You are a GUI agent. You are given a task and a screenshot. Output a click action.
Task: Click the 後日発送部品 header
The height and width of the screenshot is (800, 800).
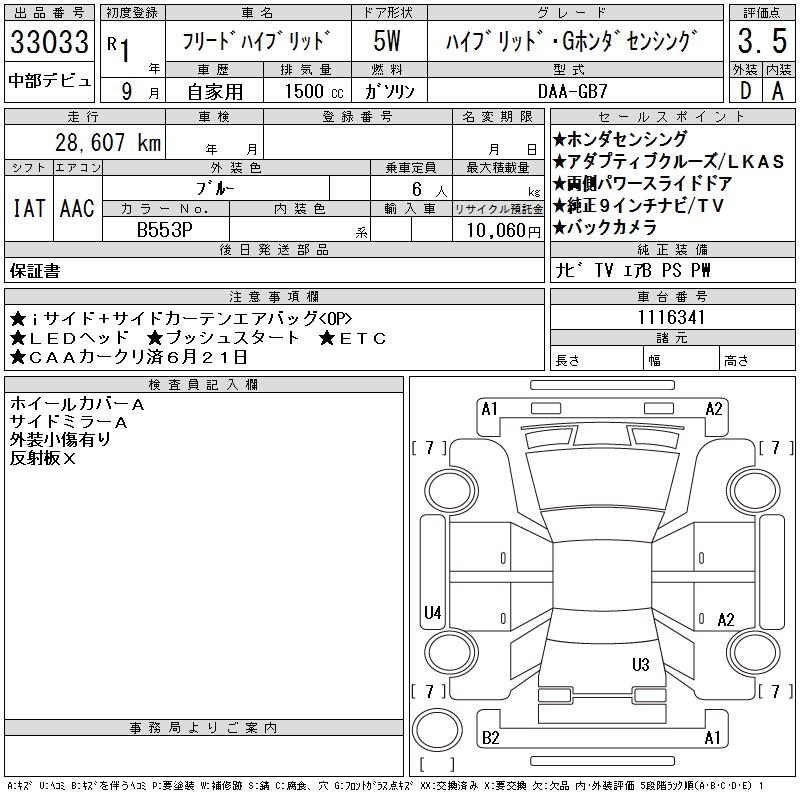274,249
